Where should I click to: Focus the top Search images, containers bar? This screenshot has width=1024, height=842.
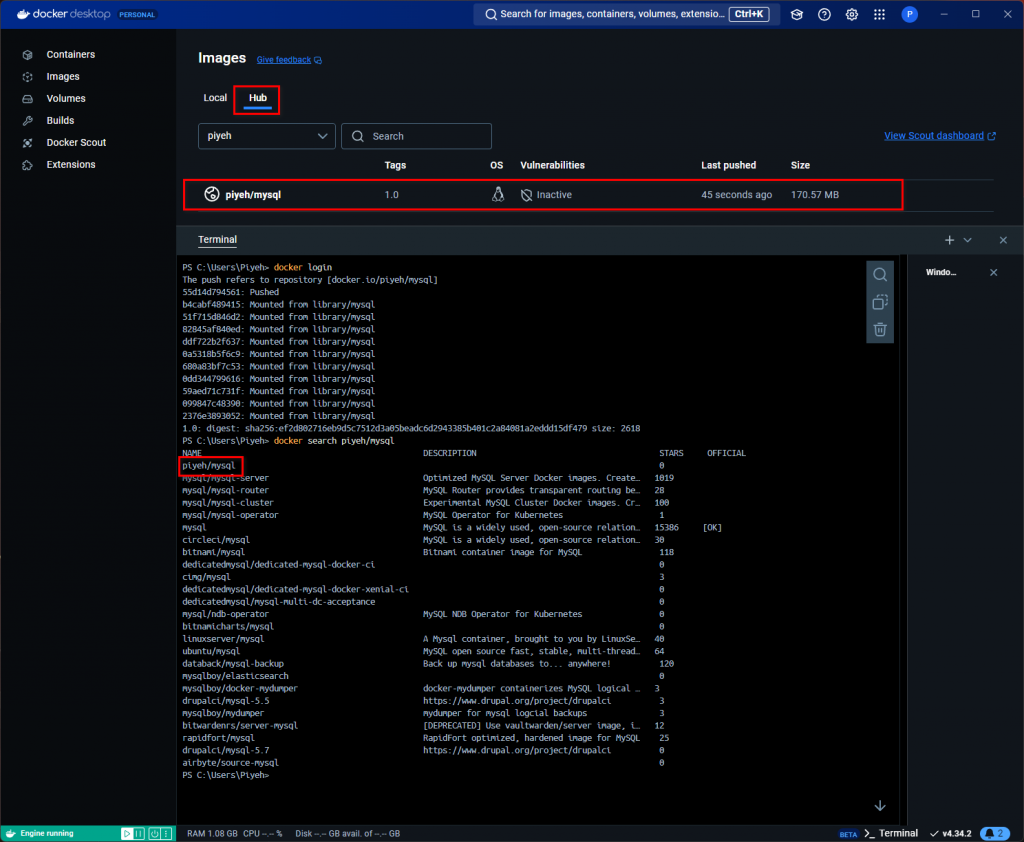point(626,14)
